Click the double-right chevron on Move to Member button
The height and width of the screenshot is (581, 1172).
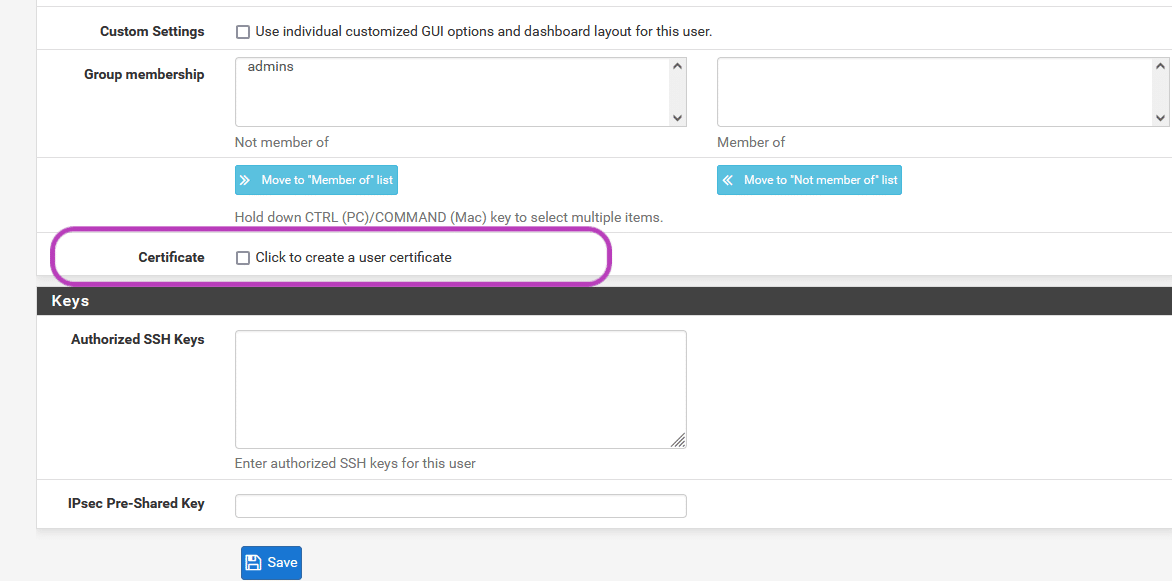pyautogui.click(x=245, y=180)
